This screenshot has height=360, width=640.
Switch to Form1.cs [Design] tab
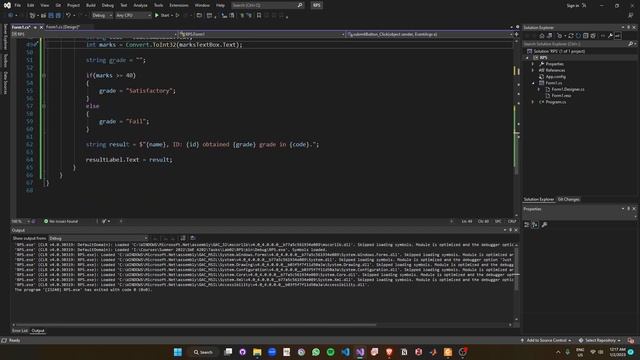[62, 27]
